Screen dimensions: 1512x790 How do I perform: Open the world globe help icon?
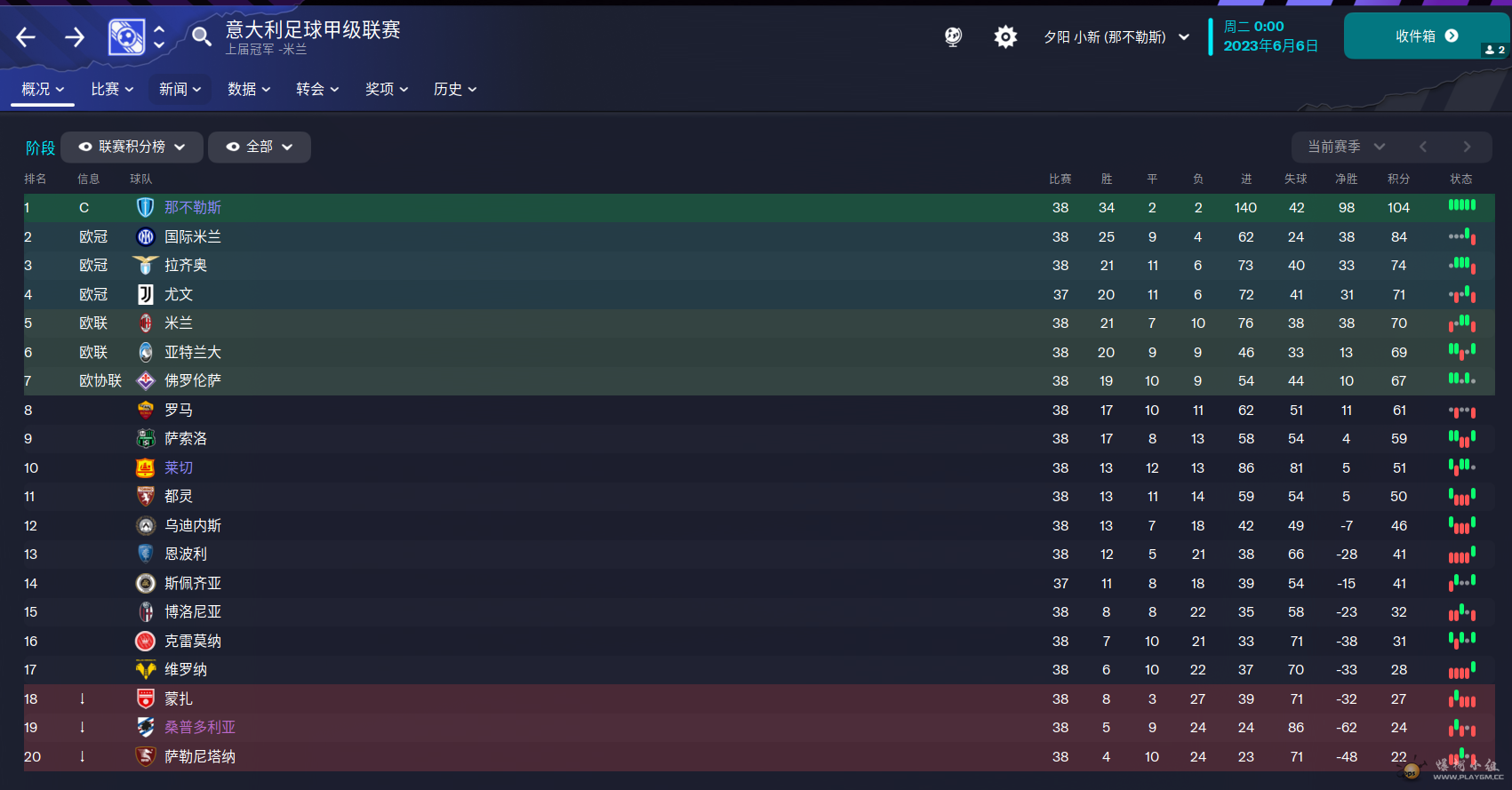[953, 36]
